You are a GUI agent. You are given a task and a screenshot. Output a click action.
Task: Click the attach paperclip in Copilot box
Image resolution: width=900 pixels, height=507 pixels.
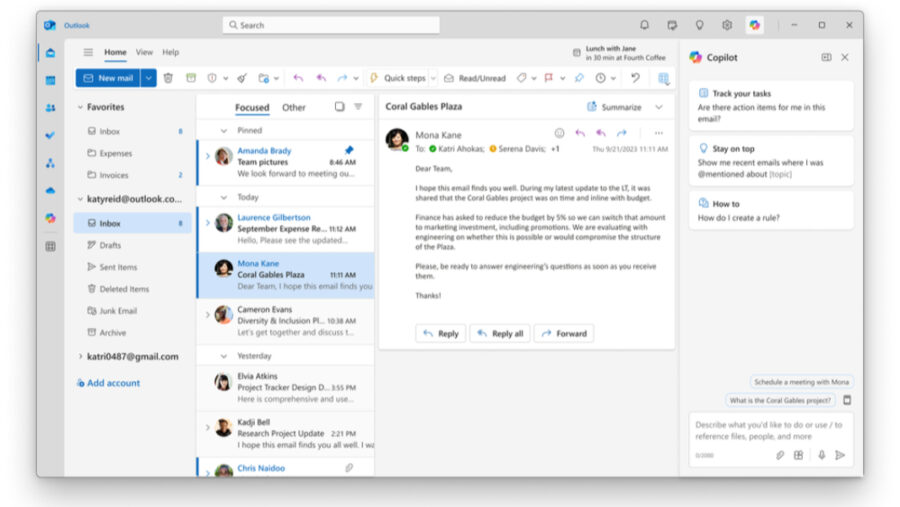click(x=780, y=455)
